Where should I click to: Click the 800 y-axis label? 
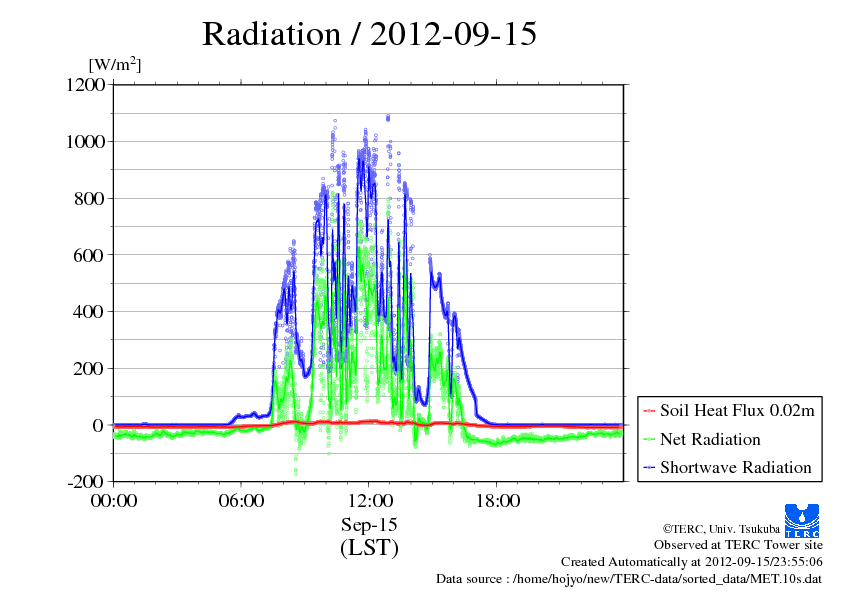pyautogui.click(x=89, y=199)
